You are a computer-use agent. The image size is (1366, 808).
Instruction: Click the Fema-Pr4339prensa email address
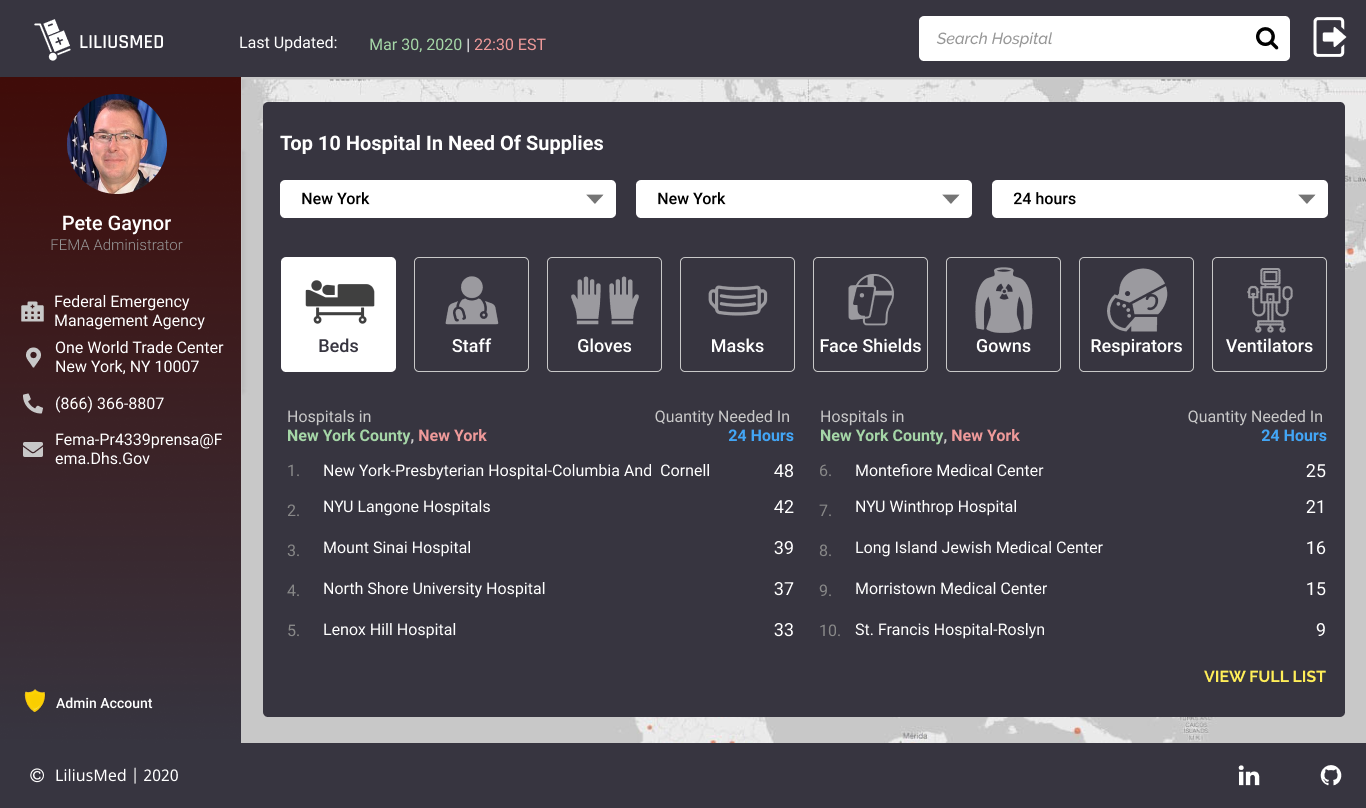[x=139, y=449]
